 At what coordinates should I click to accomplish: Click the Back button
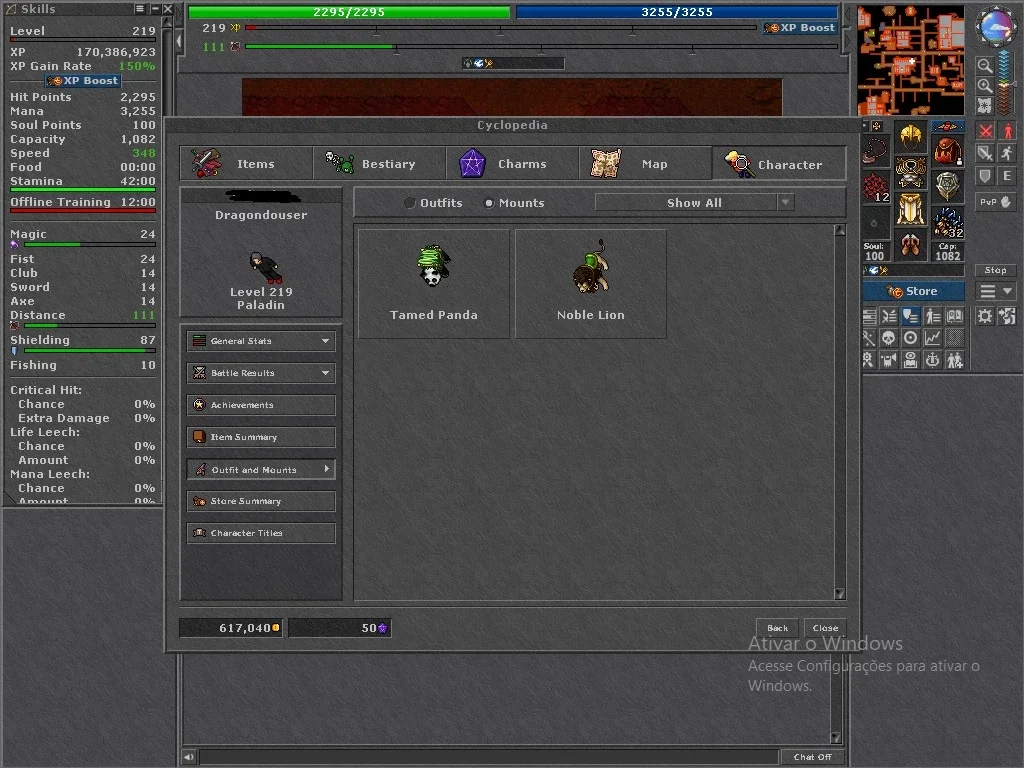click(x=777, y=628)
